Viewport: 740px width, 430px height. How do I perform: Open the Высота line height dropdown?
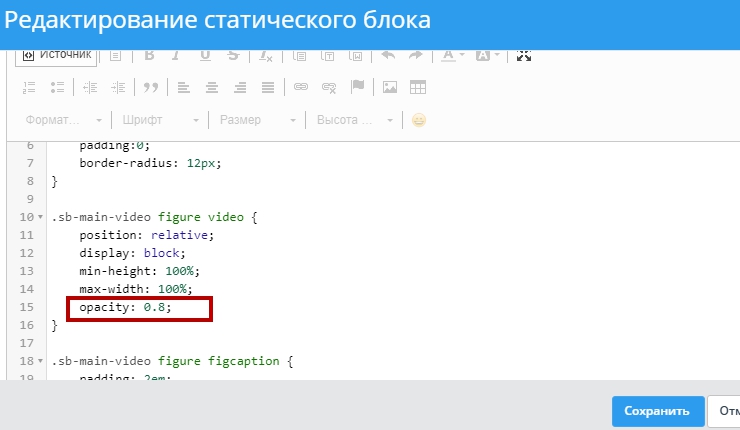(x=355, y=120)
